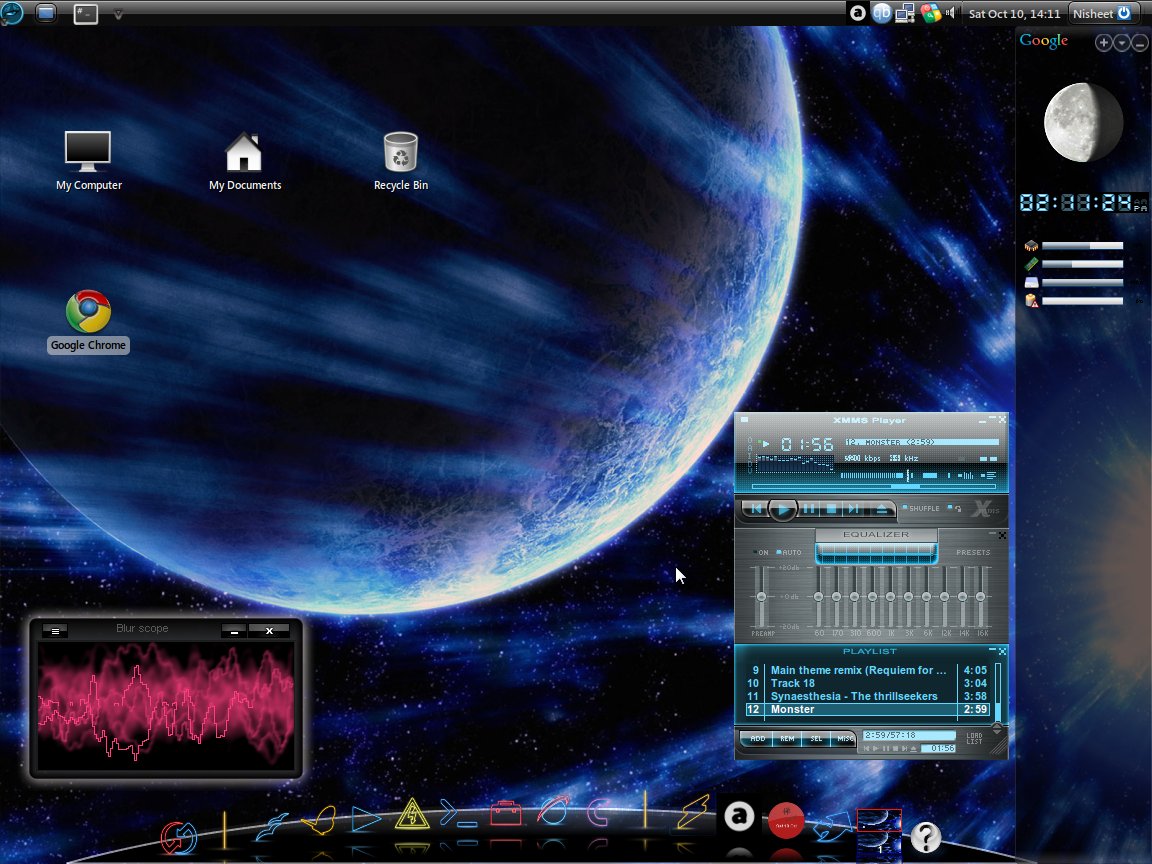Pause playback in XMMS
This screenshot has height=864, width=1152.
[x=809, y=508]
